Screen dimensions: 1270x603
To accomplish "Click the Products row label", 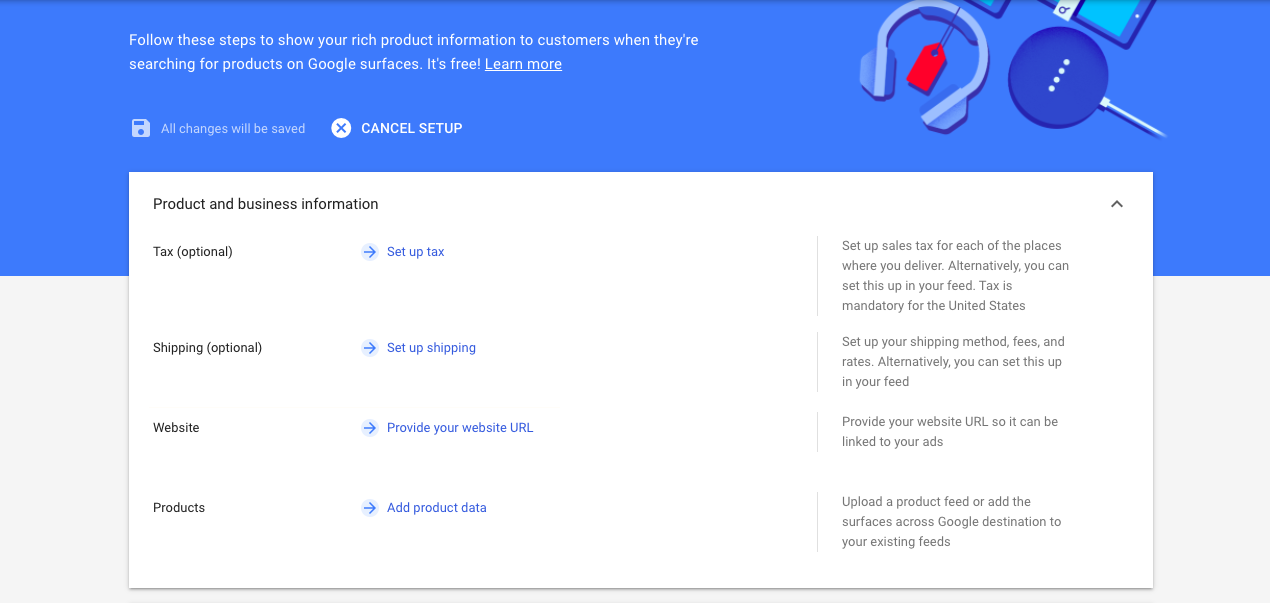I will (179, 508).
